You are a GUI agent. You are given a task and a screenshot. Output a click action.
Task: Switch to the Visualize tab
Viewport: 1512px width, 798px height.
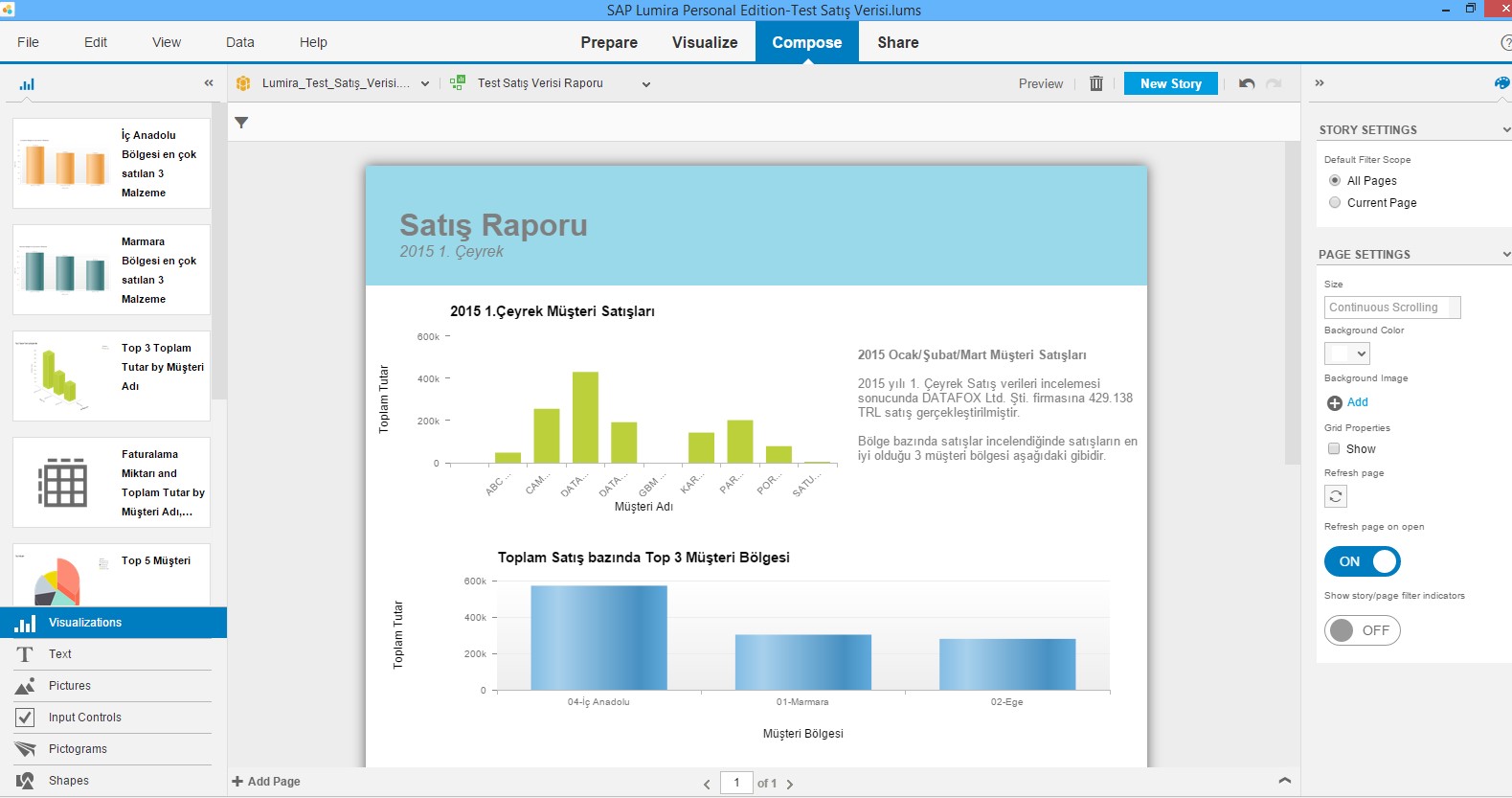click(x=704, y=42)
